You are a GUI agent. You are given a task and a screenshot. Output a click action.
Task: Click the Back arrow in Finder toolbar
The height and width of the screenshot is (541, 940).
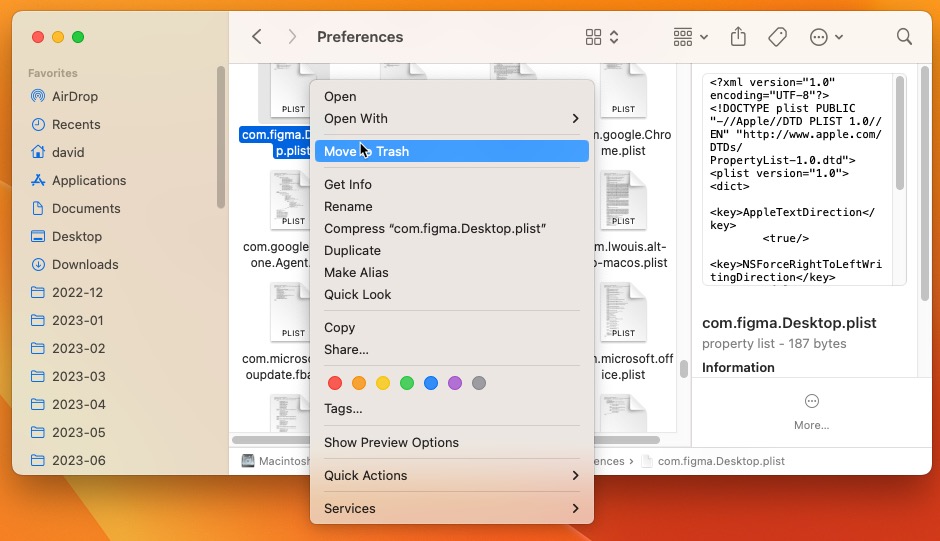[257, 37]
